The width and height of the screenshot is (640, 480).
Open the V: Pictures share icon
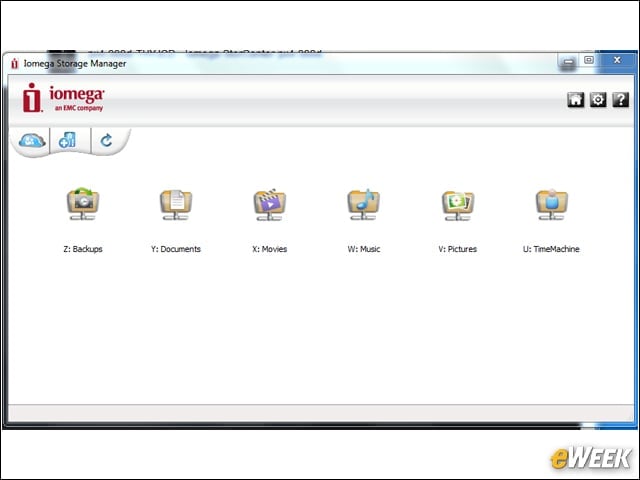(x=458, y=204)
